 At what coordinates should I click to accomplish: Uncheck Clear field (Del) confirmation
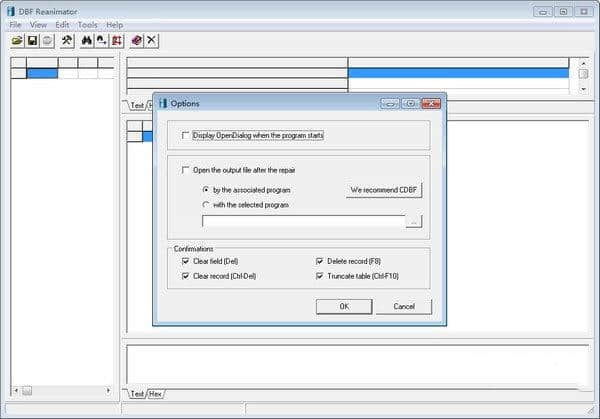pos(186,261)
